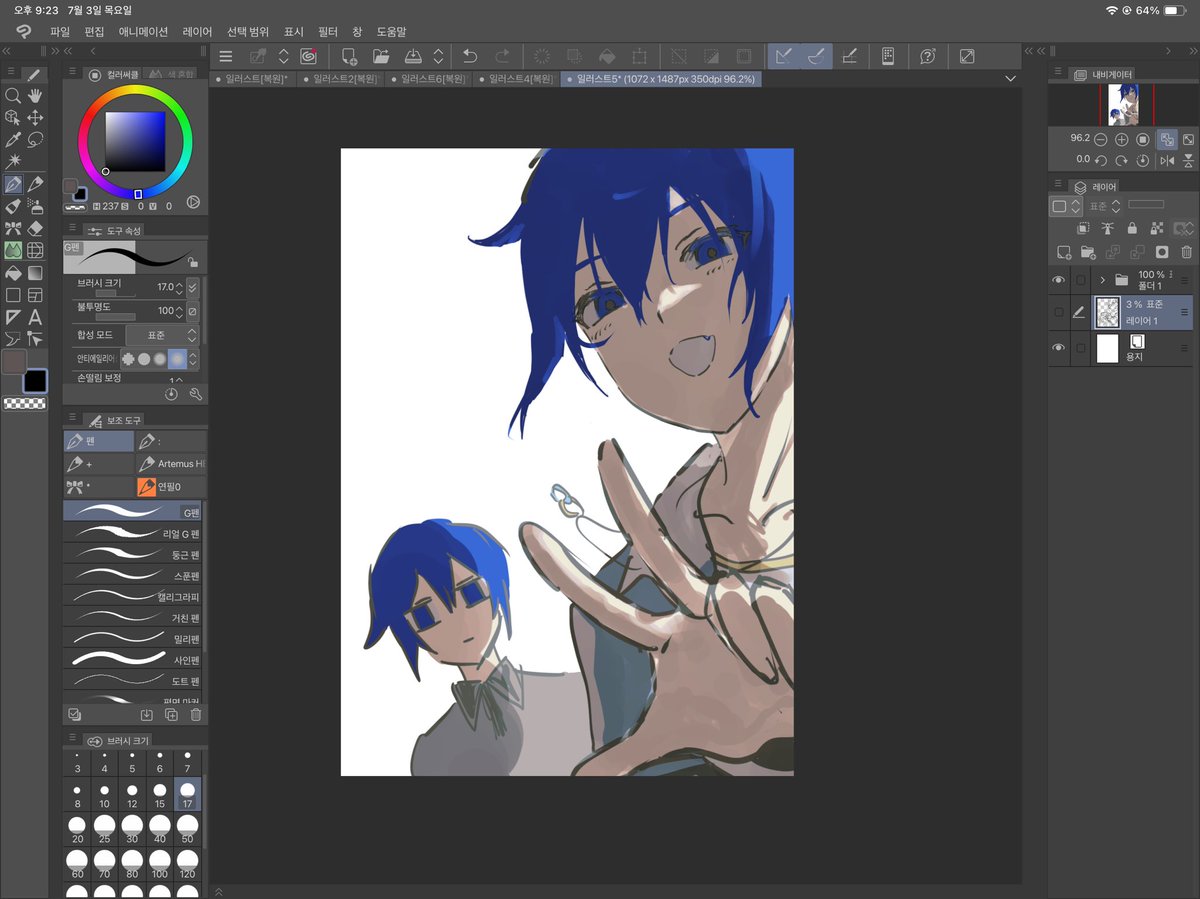The width and height of the screenshot is (1200, 899).
Task: Select the Hand move-canvas tool
Action: point(35,96)
